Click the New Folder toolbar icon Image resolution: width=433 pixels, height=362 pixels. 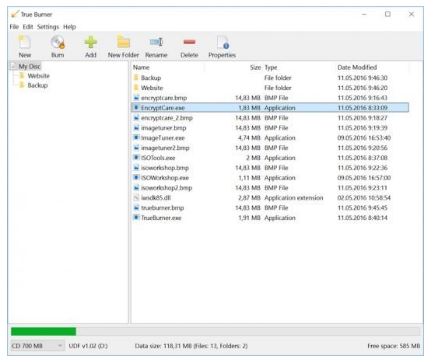point(123,42)
